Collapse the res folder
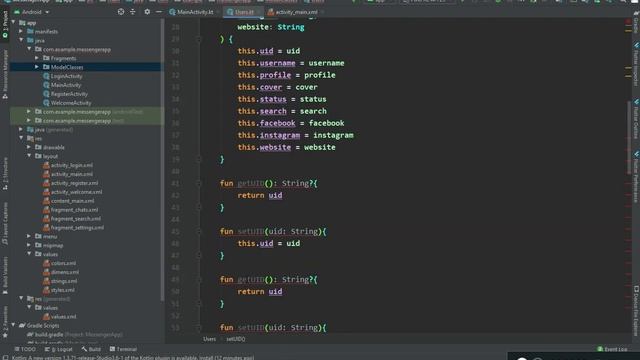The image size is (640, 360). pyautogui.click(x=21, y=138)
